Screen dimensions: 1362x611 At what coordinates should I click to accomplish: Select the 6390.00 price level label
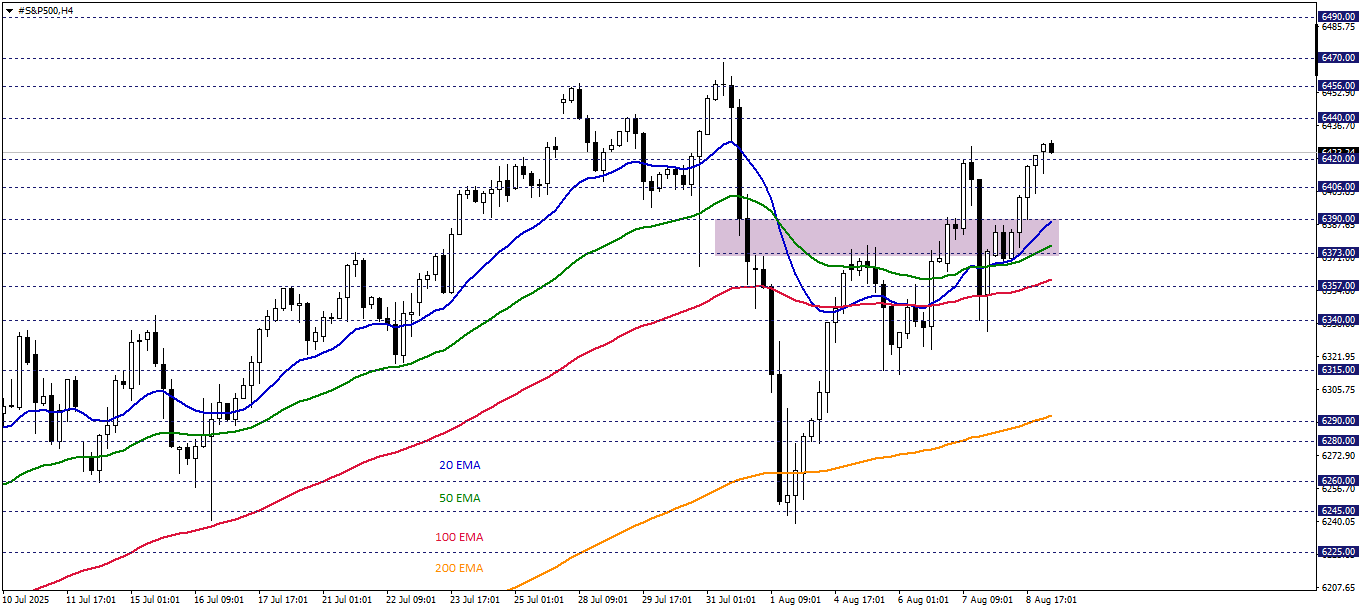[1338, 219]
